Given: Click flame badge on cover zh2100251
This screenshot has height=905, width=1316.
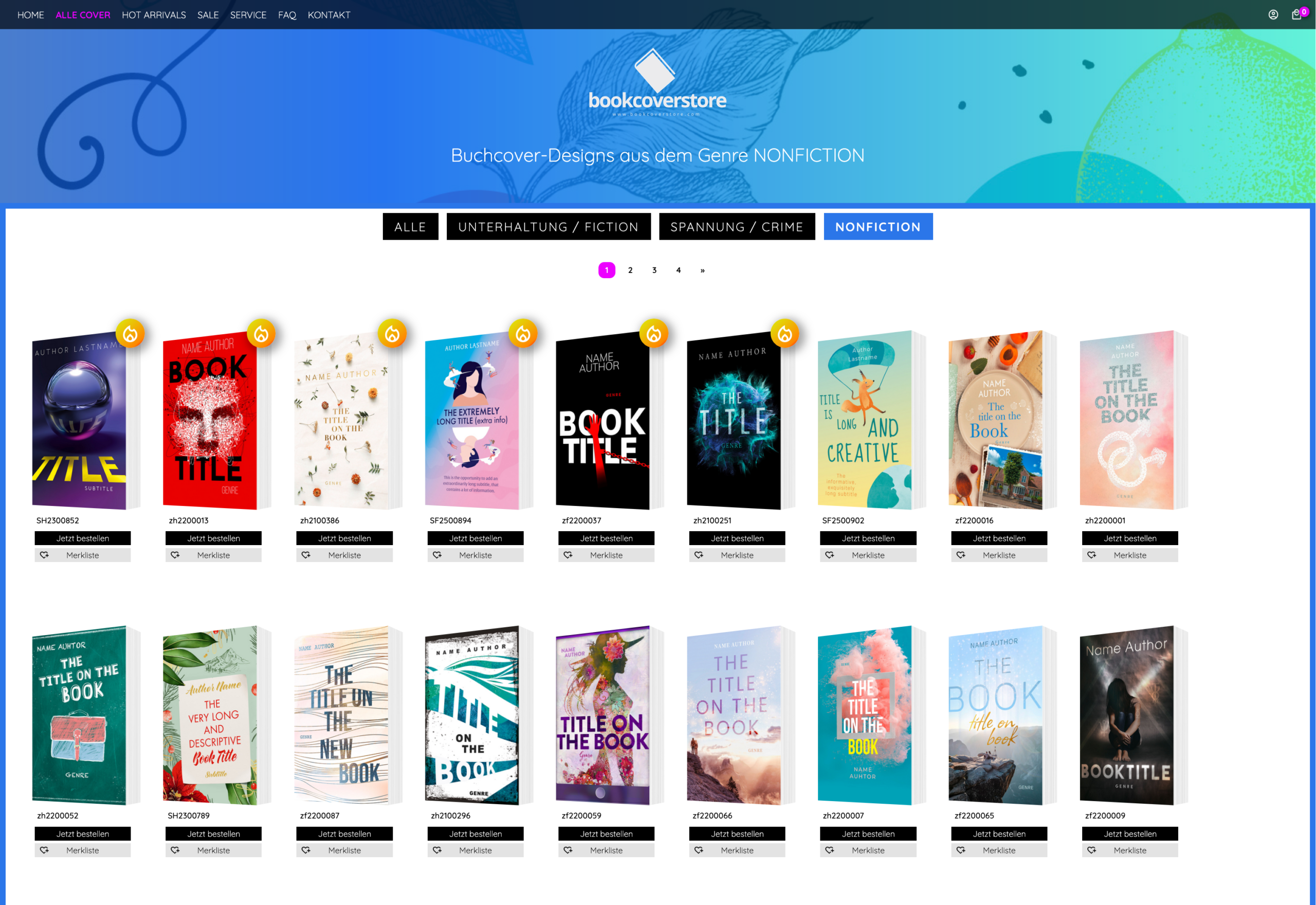Looking at the screenshot, I should (x=785, y=333).
